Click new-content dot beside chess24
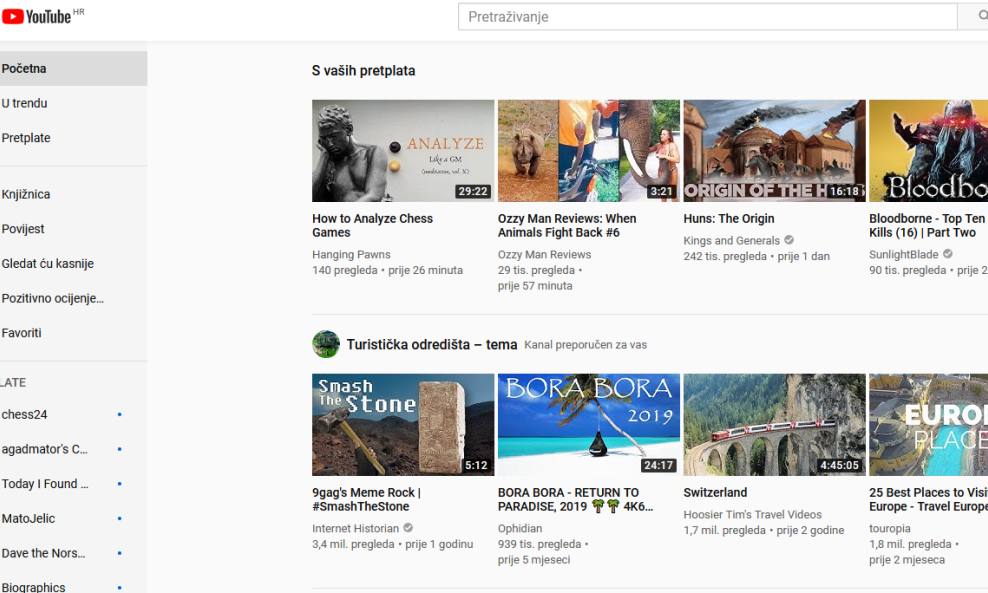988x593 pixels. 119,414
